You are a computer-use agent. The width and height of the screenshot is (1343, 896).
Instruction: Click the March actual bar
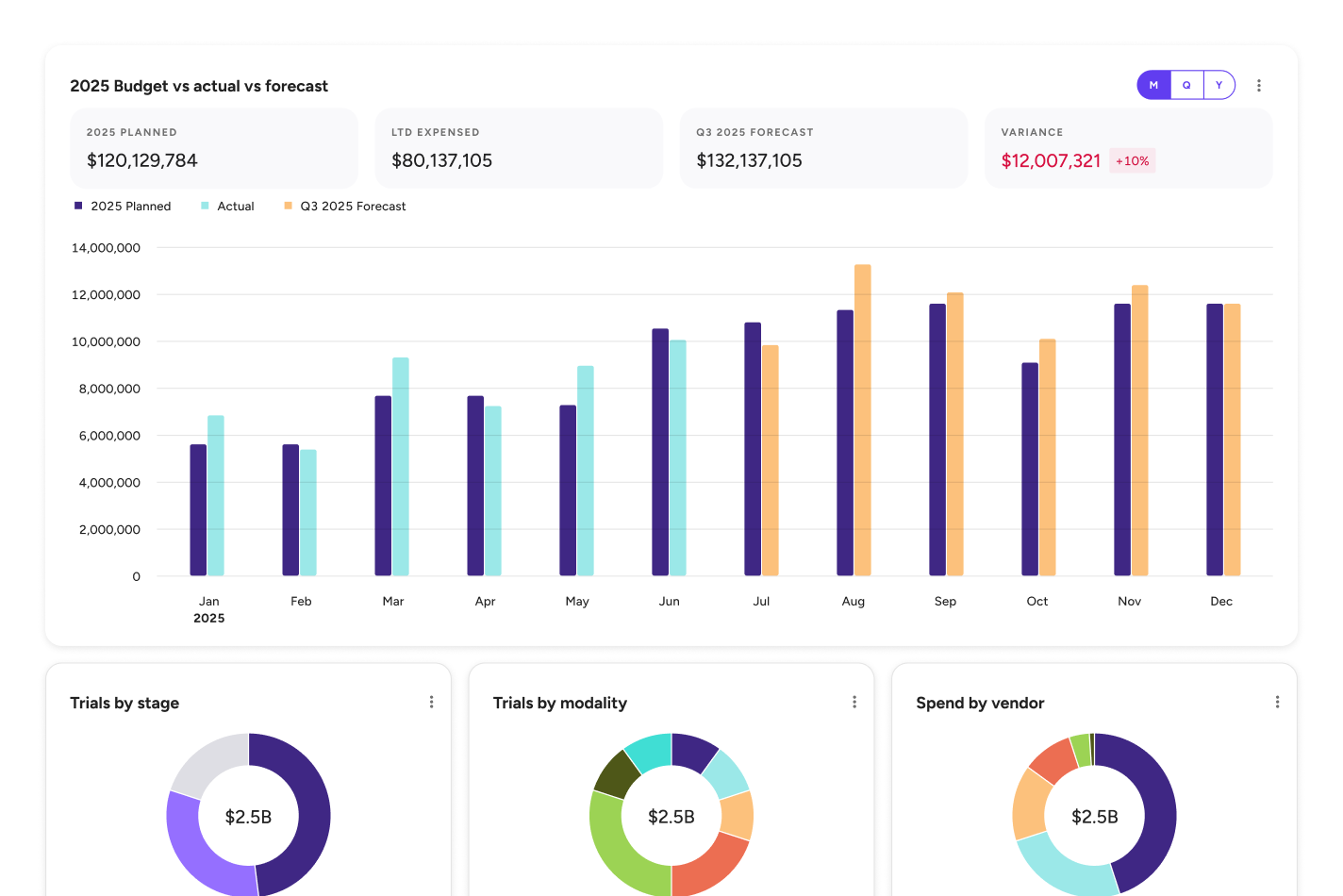pos(401,467)
